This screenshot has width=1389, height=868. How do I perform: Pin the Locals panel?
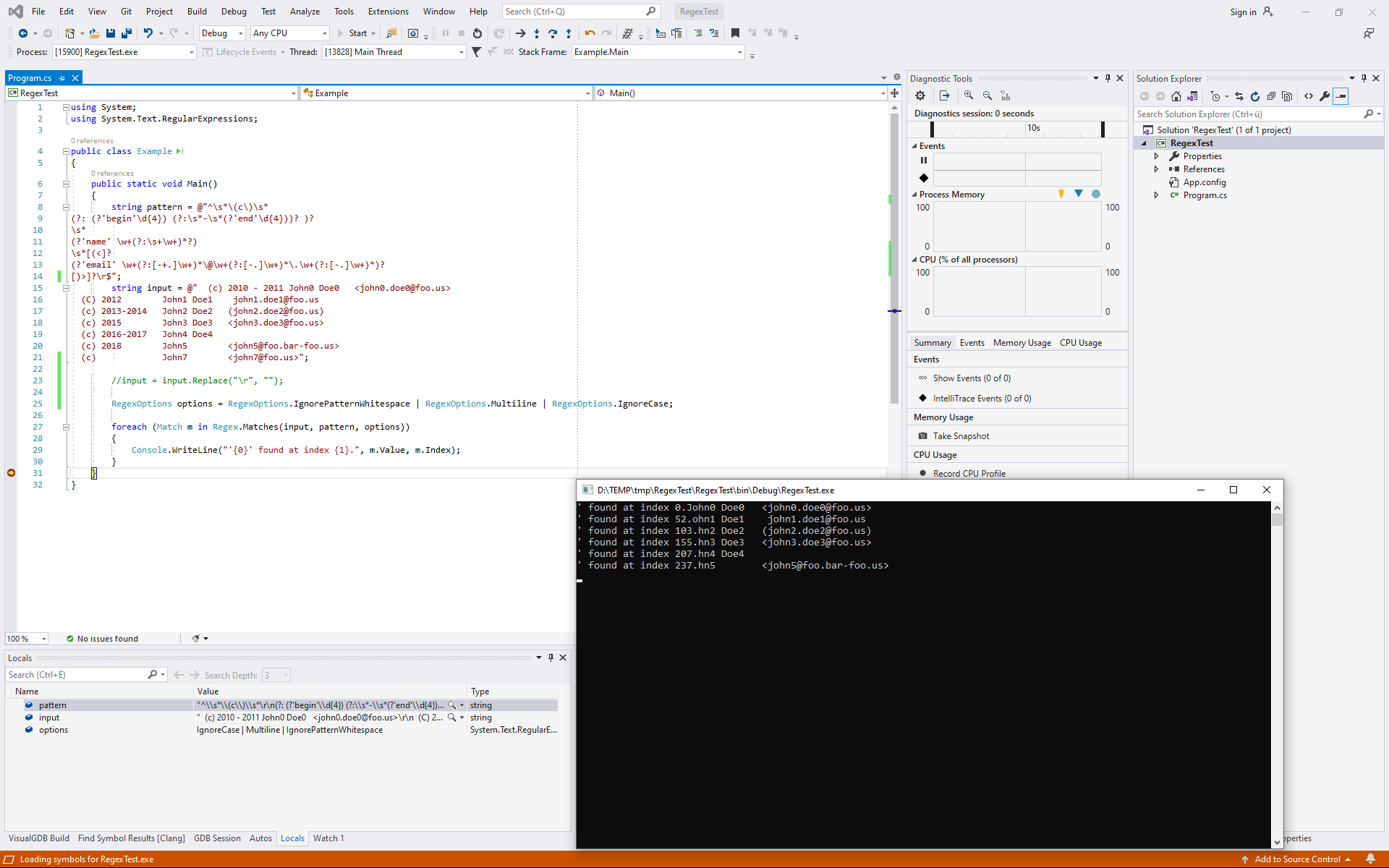pyautogui.click(x=551, y=658)
